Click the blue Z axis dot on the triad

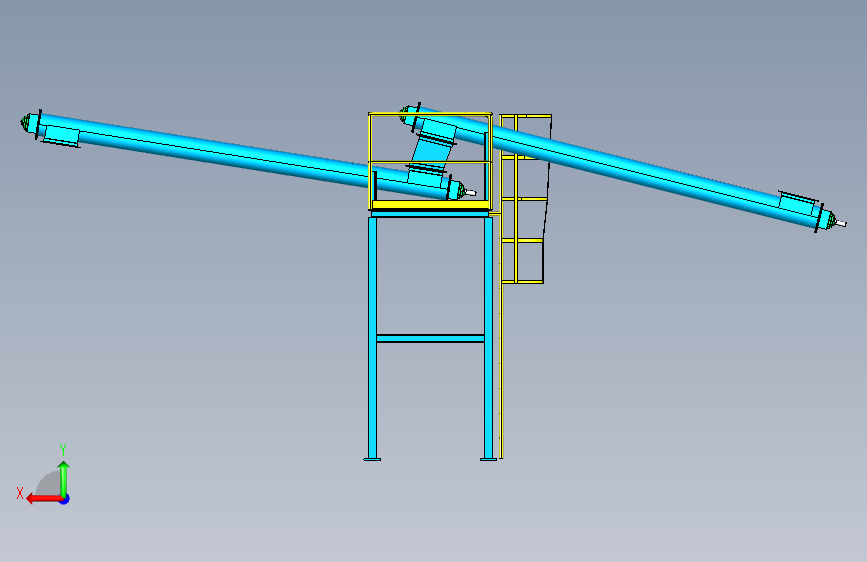pyautogui.click(x=65, y=499)
